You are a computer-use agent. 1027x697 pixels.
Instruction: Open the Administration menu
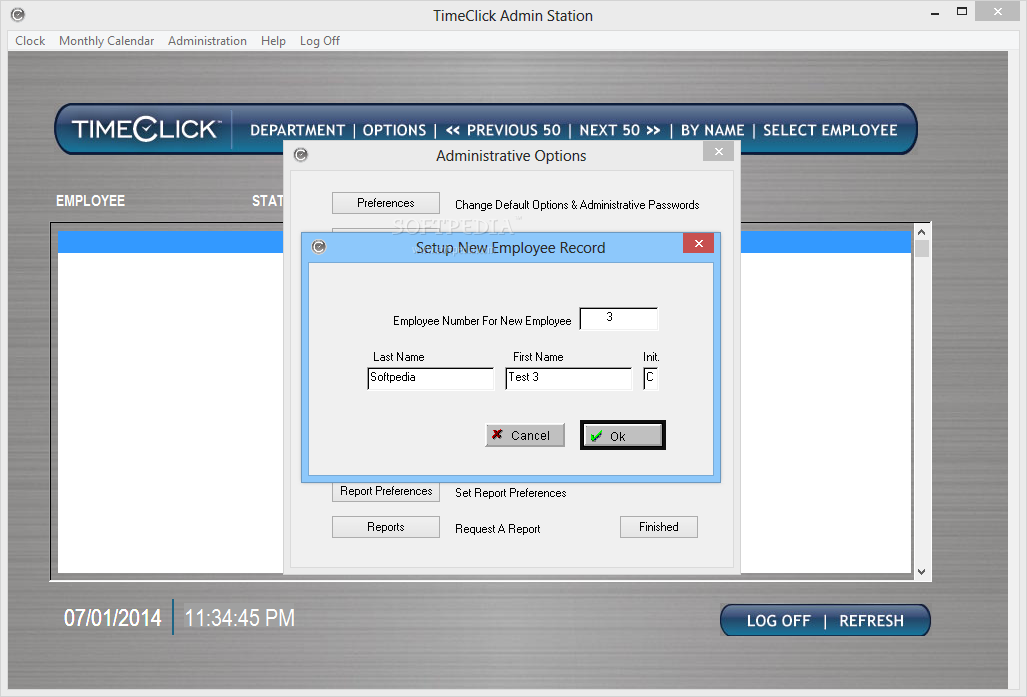pos(207,41)
